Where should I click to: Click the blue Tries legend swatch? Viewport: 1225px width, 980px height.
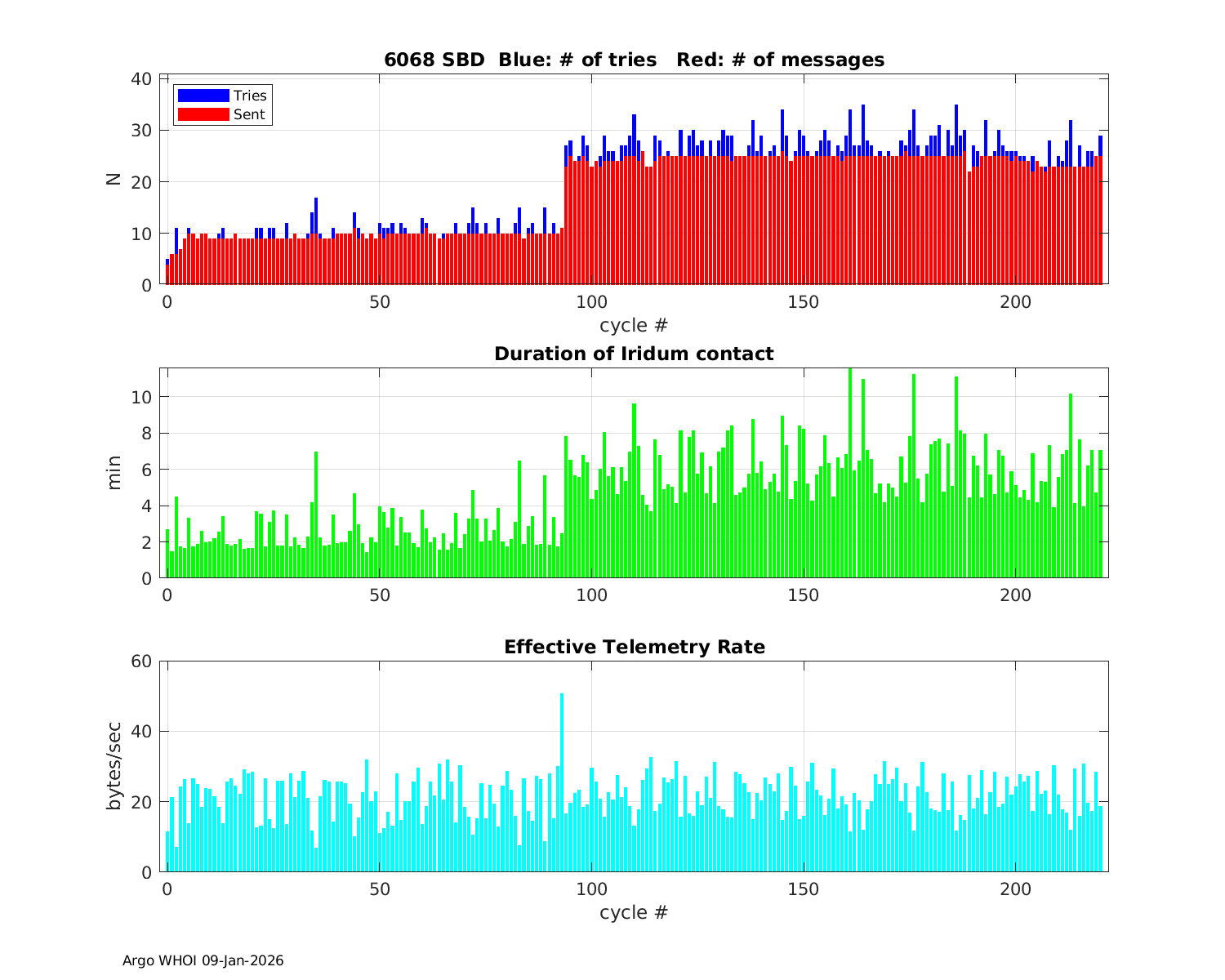point(203,96)
